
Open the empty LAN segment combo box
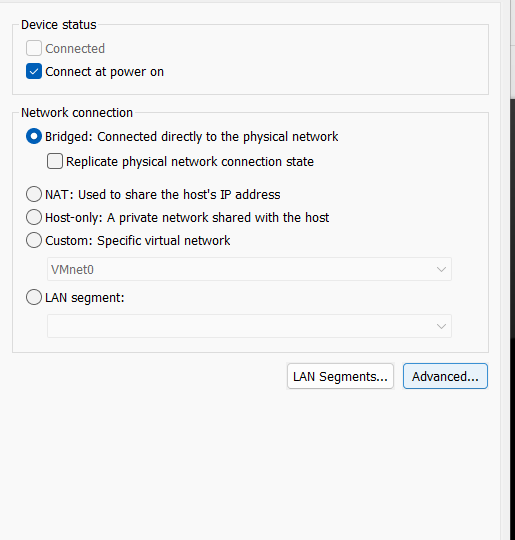point(249,326)
